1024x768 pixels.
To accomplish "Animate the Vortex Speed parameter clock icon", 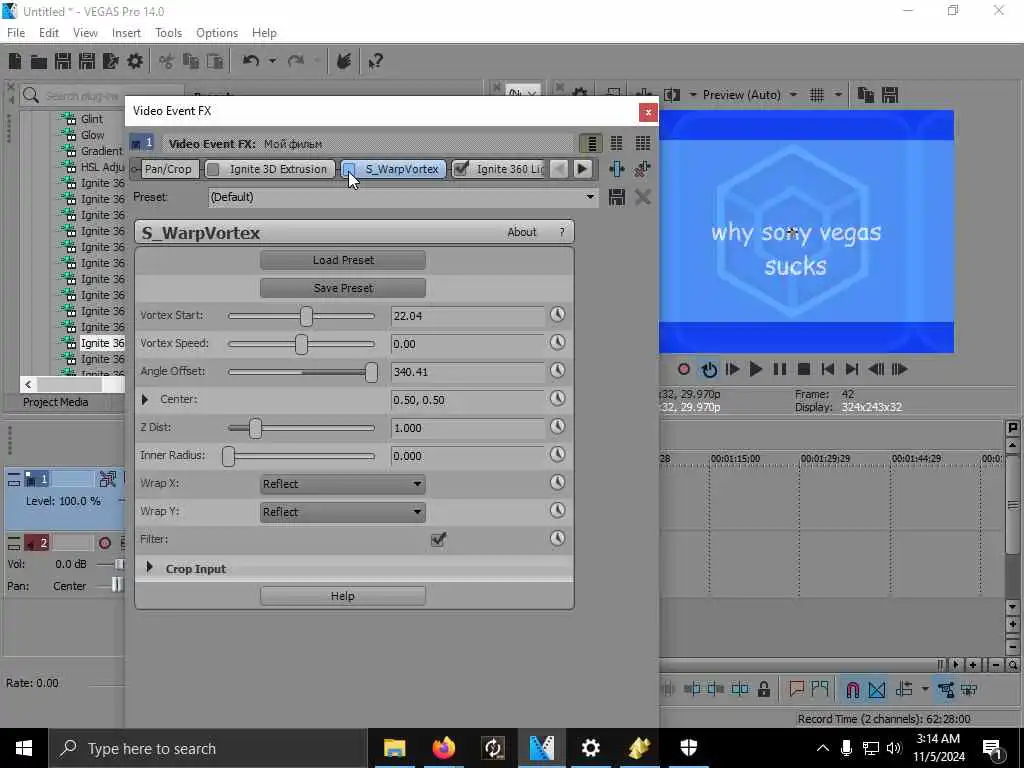I will [x=557, y=343].
